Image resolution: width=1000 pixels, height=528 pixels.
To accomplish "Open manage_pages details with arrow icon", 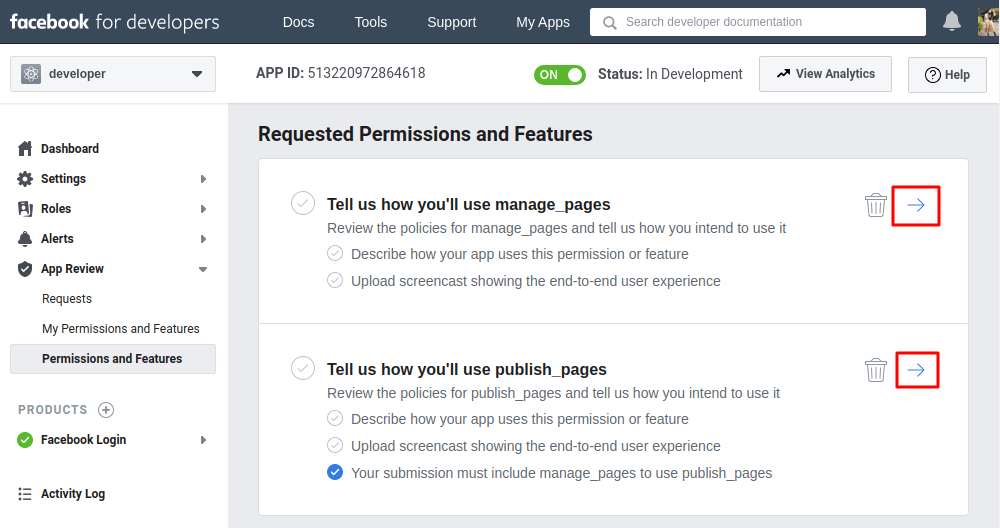I will (x=916, y=205).
